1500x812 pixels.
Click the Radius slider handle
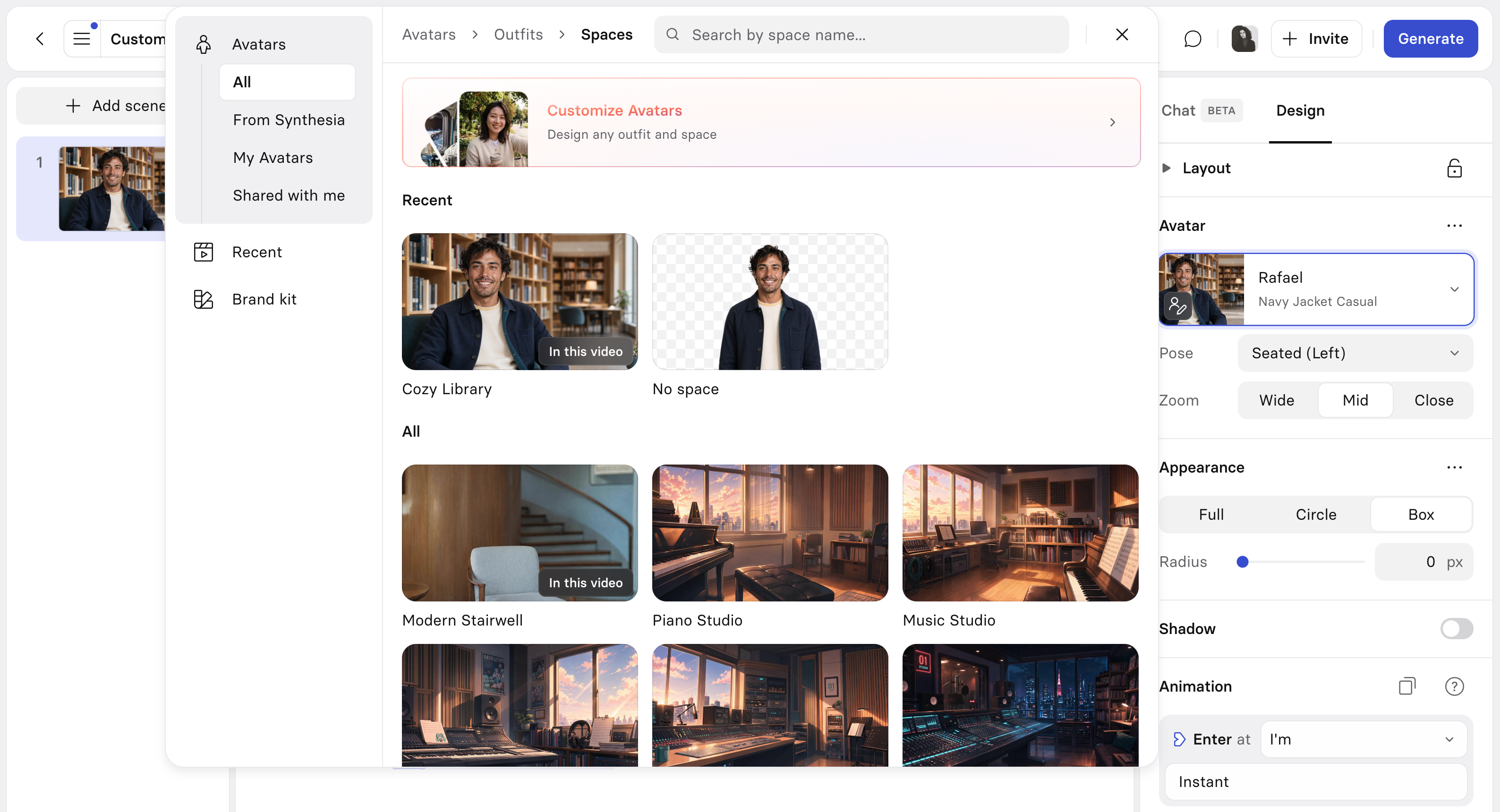pyautogui.click(x=1242, y=562)
